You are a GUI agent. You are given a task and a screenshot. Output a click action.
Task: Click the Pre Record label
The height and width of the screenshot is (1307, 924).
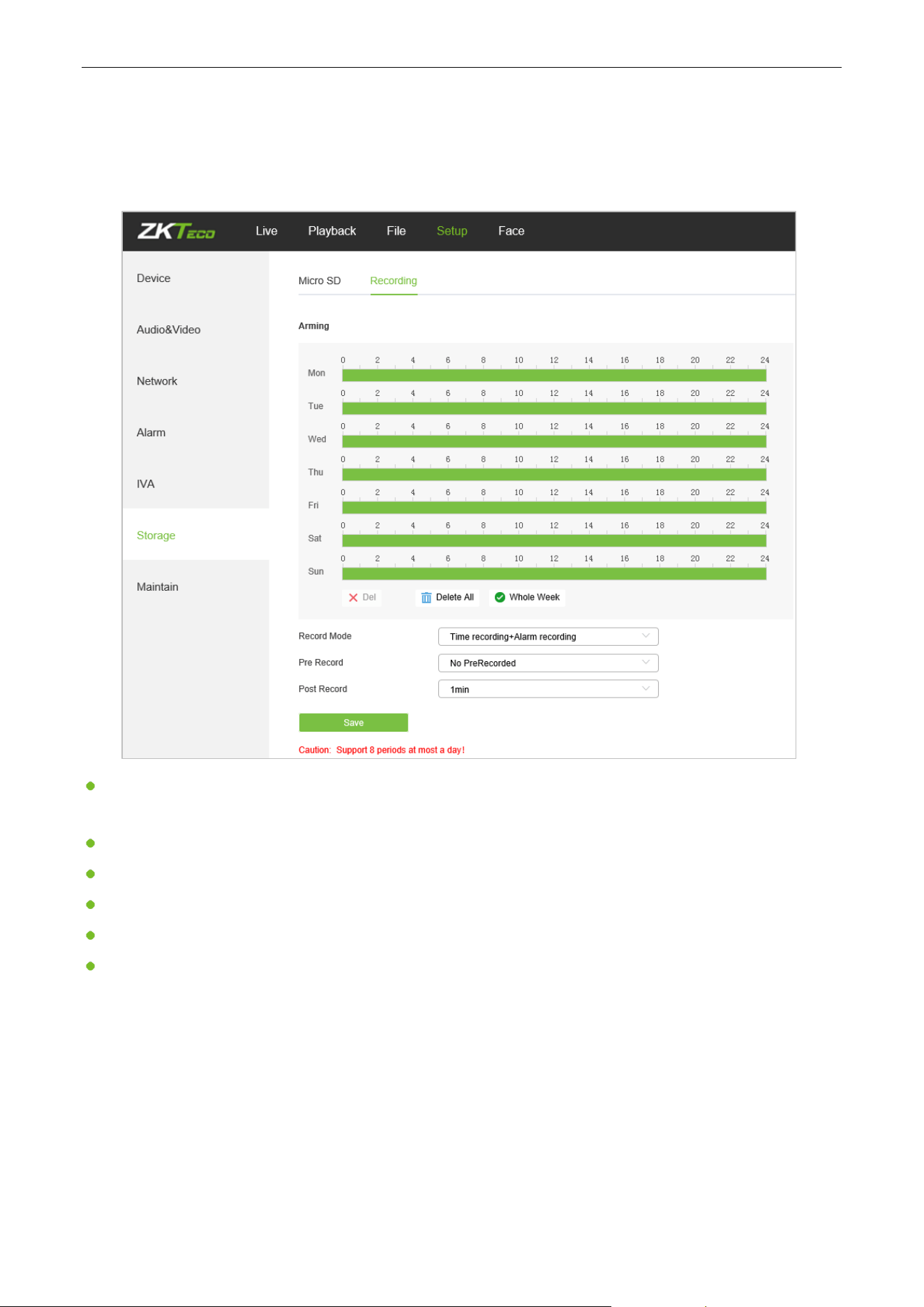[x=321, y=663]
